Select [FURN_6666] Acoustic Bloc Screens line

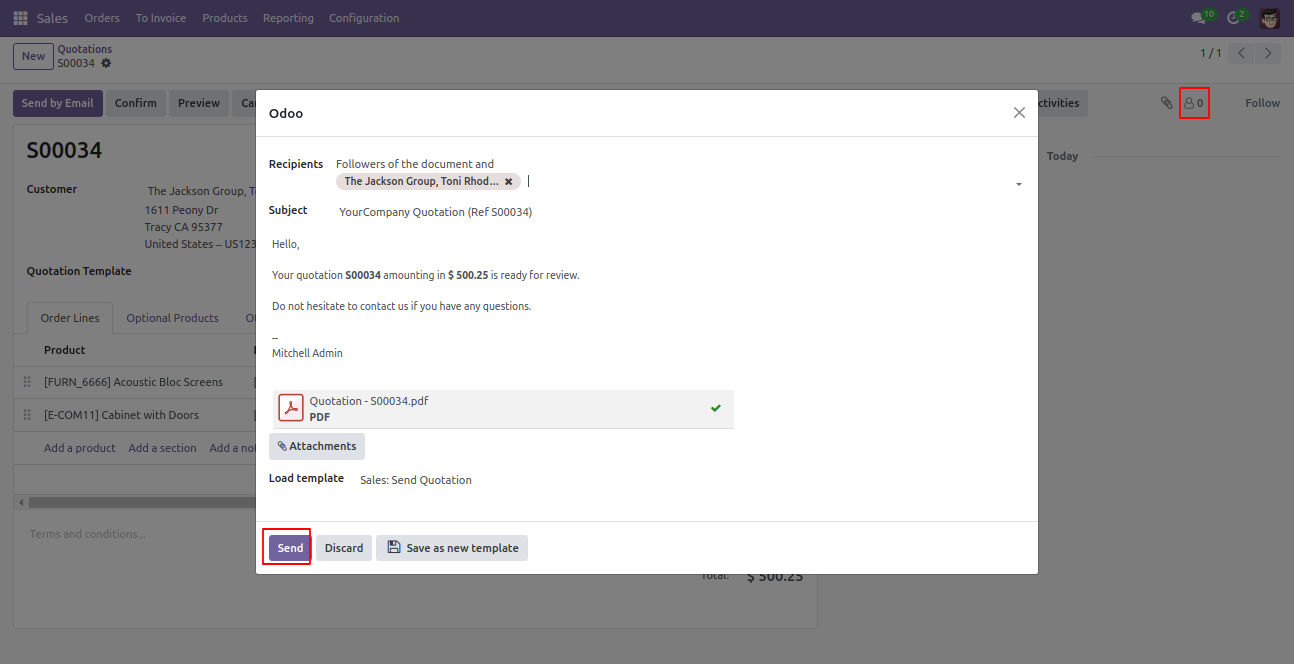133,382
